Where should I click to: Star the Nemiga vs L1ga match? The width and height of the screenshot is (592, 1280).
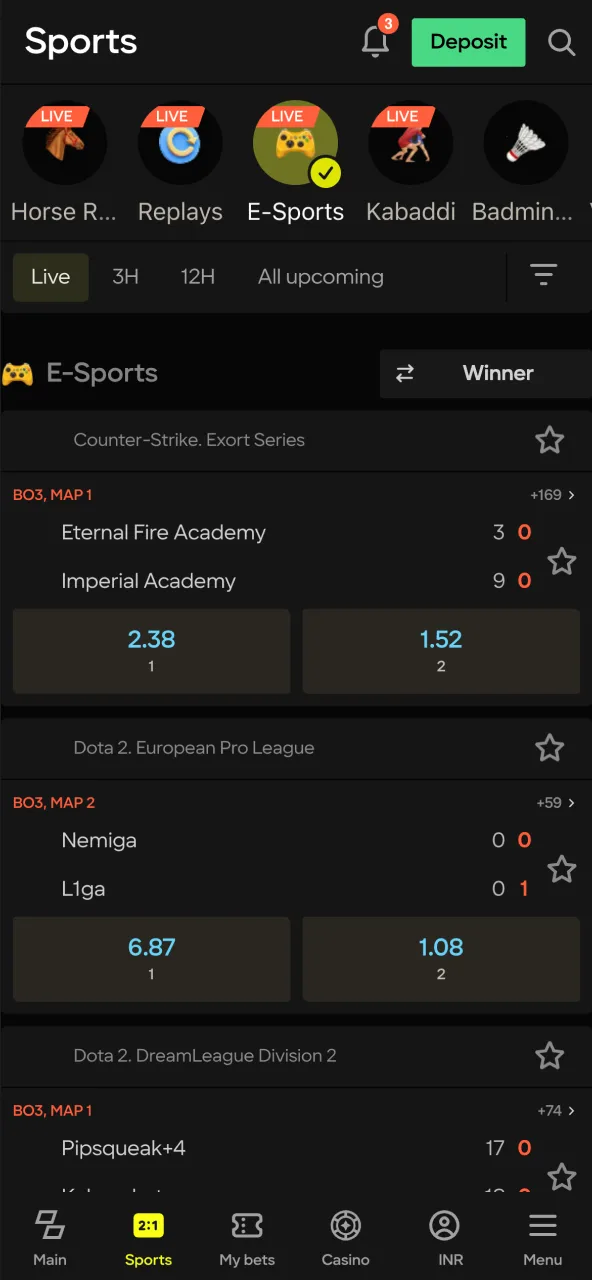(x=561, y=869)
